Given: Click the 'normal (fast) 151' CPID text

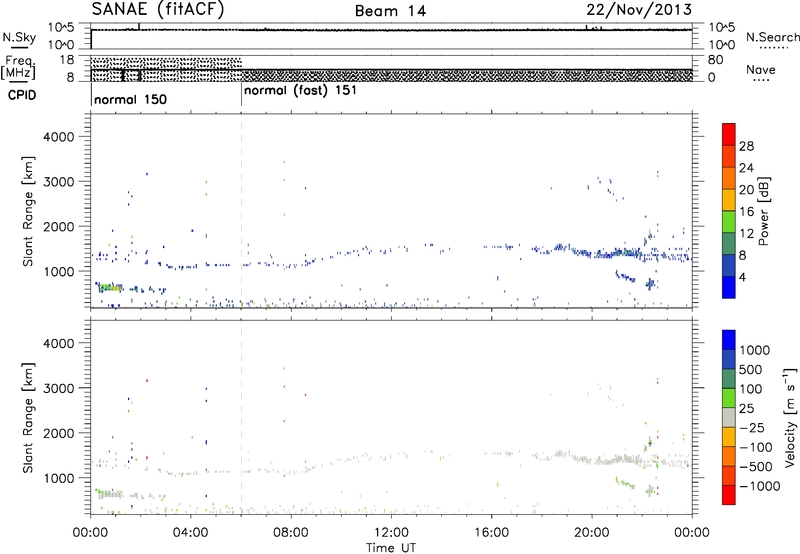Looking at the screenshot, I should coord(300,91).
